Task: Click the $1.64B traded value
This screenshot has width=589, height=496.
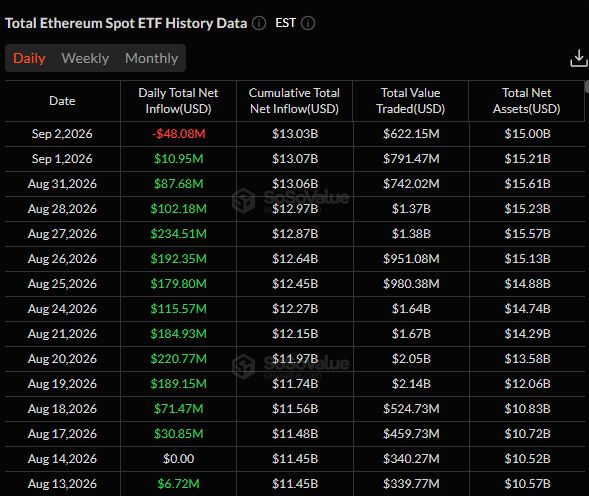Action: tap(411, 308)
